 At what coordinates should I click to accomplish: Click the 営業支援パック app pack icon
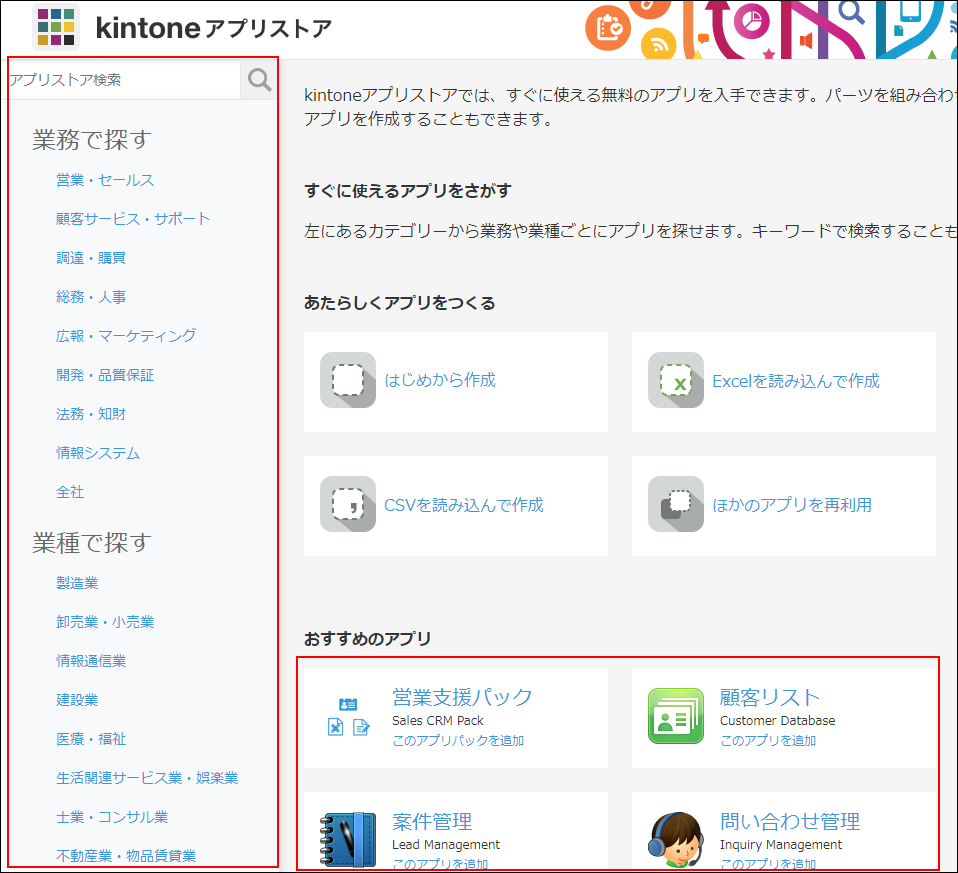348,716
